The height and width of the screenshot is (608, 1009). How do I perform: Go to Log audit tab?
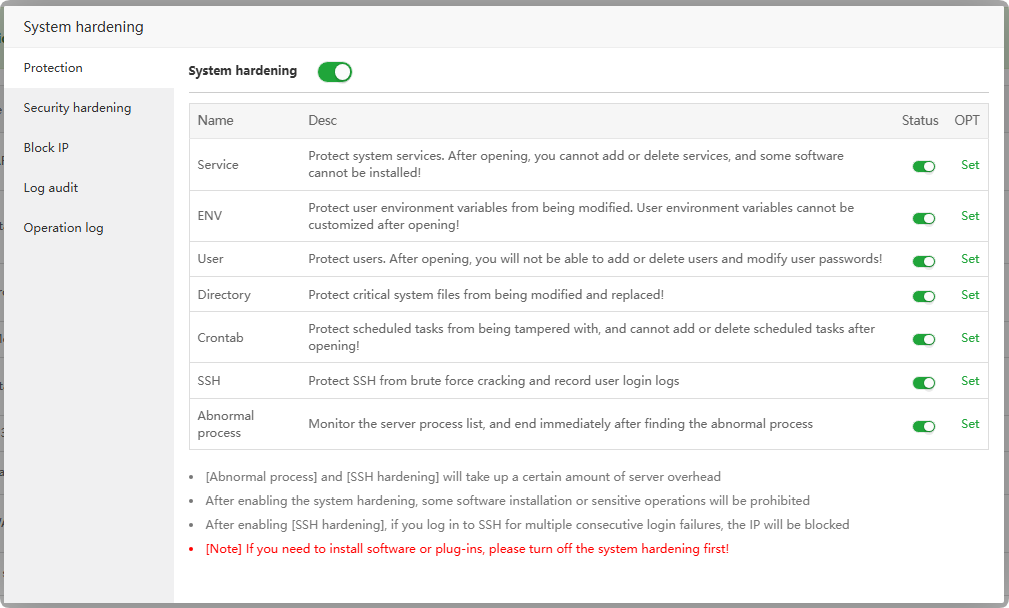51,188
